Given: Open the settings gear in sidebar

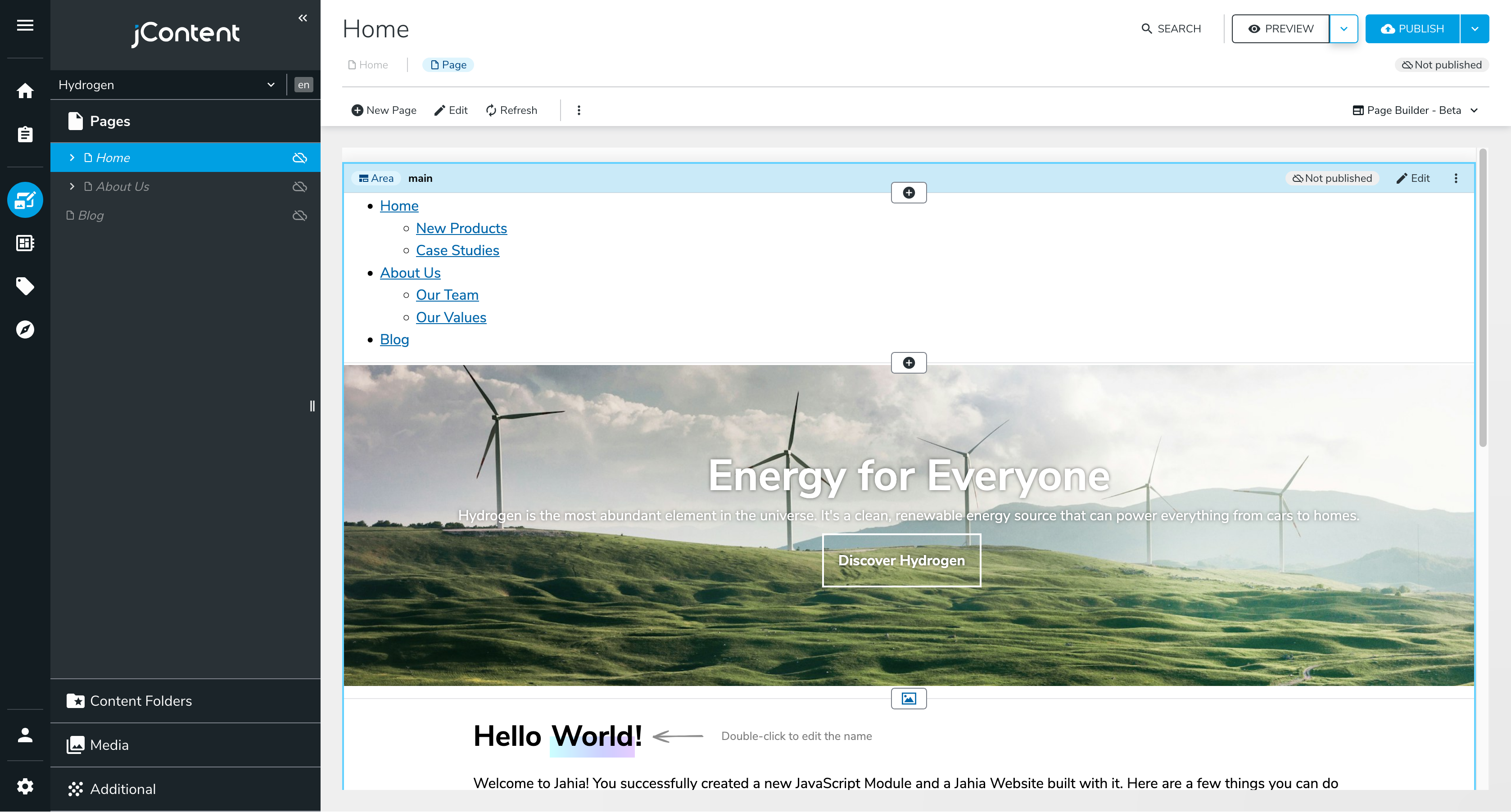Looking at the screenshot, I should click(x=25, y=786).
